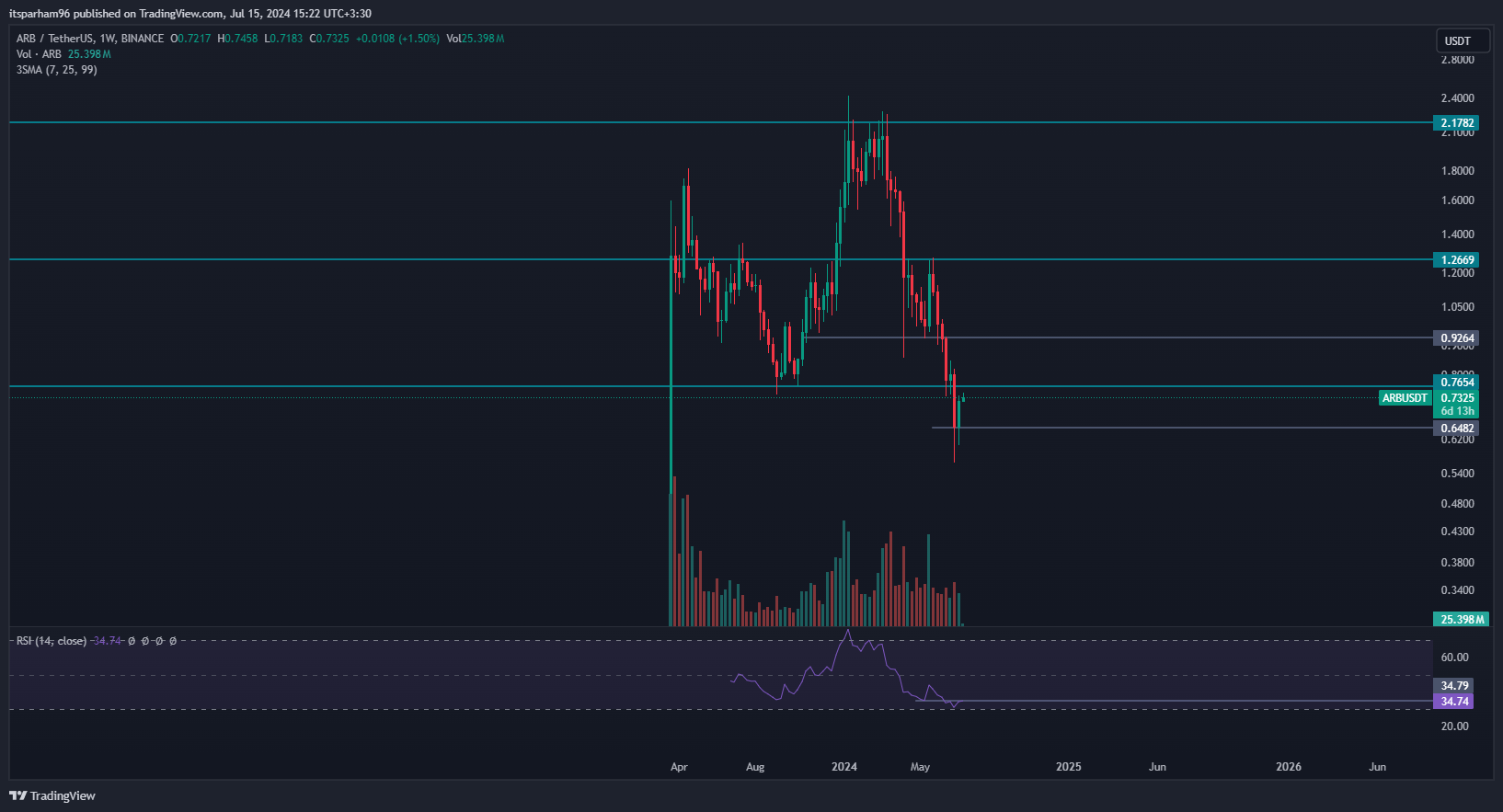1503x812 pixels.
Task: Click the open value O0.7217
Action: tap(190, 39)
